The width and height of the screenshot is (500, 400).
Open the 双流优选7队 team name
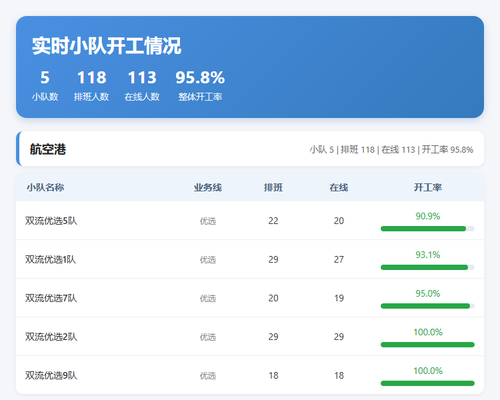[x=51, y=298]
